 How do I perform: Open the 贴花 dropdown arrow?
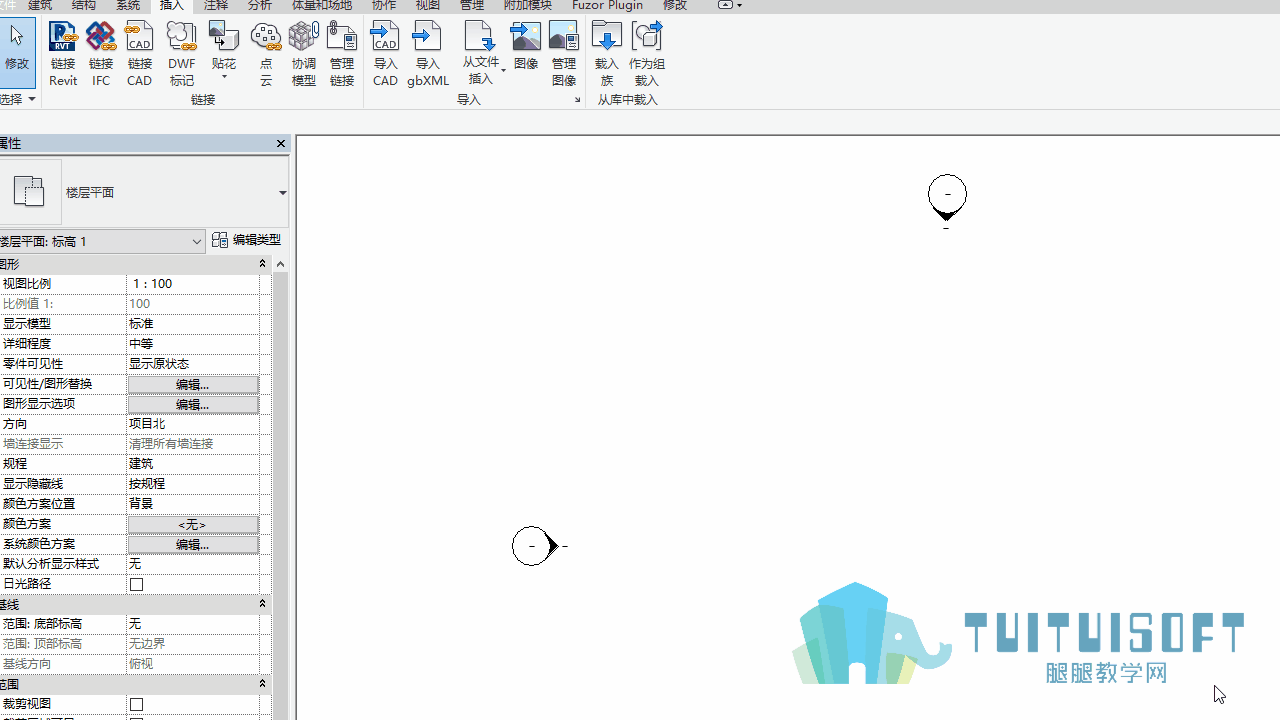224,77
